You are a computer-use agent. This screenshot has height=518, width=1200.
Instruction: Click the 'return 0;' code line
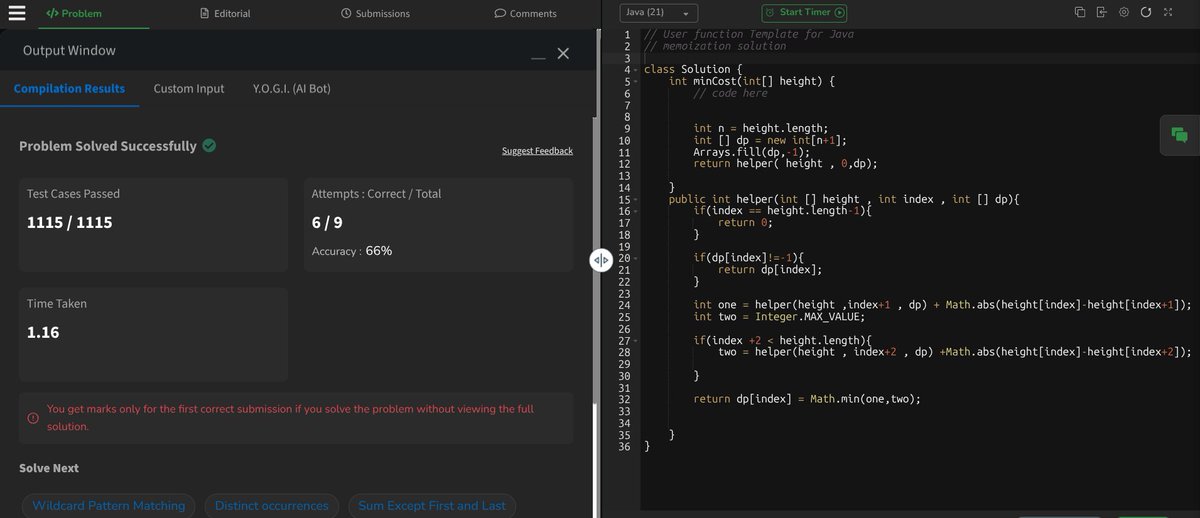coord(746,223)
